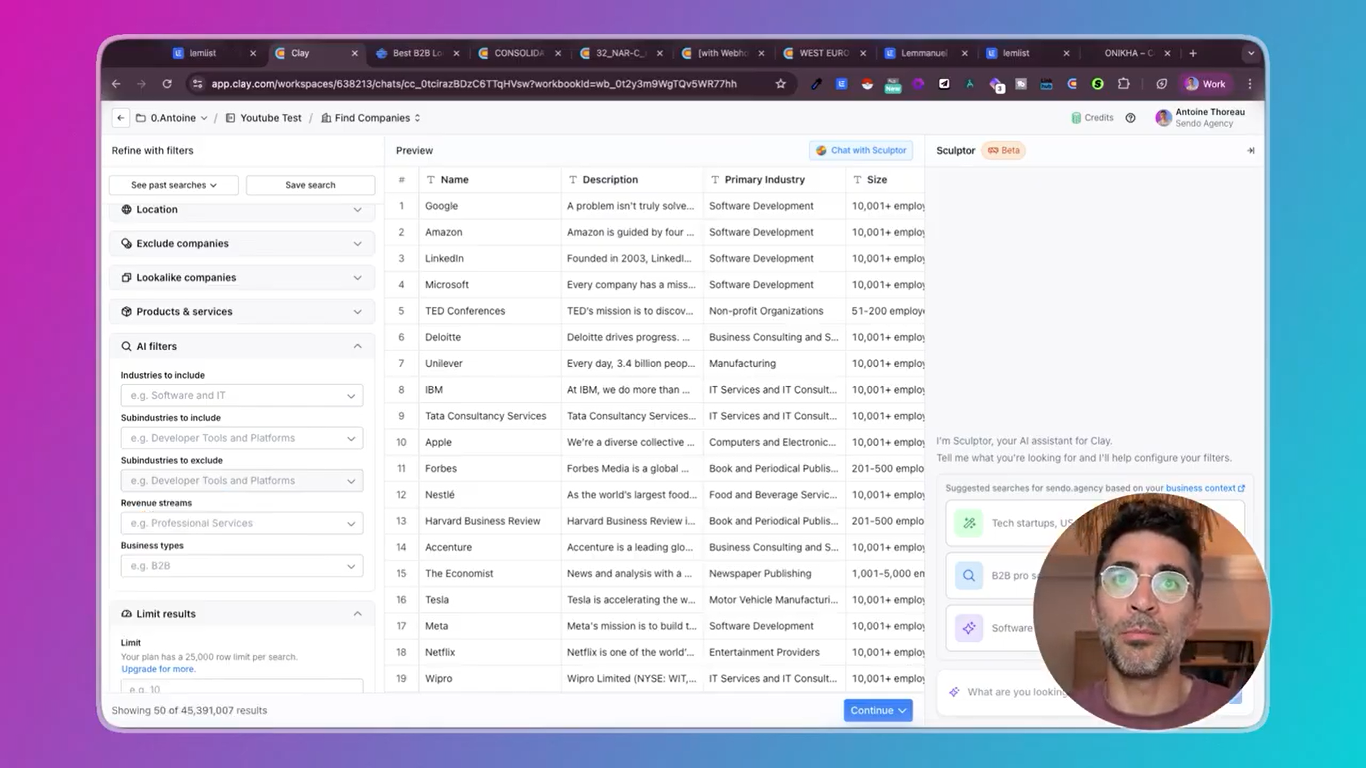Click the Tech startups suggestion icon
Viewport: 1366px width, 768px height.
pyautogui.click(x=969, y=523)
